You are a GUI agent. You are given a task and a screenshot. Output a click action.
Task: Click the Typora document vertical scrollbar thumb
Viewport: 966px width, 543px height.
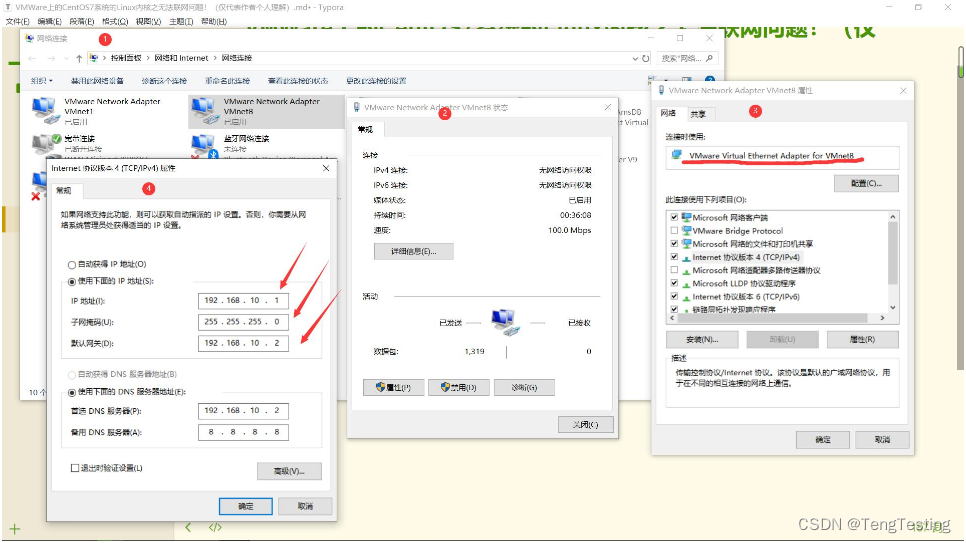click(x=960, y=62)
